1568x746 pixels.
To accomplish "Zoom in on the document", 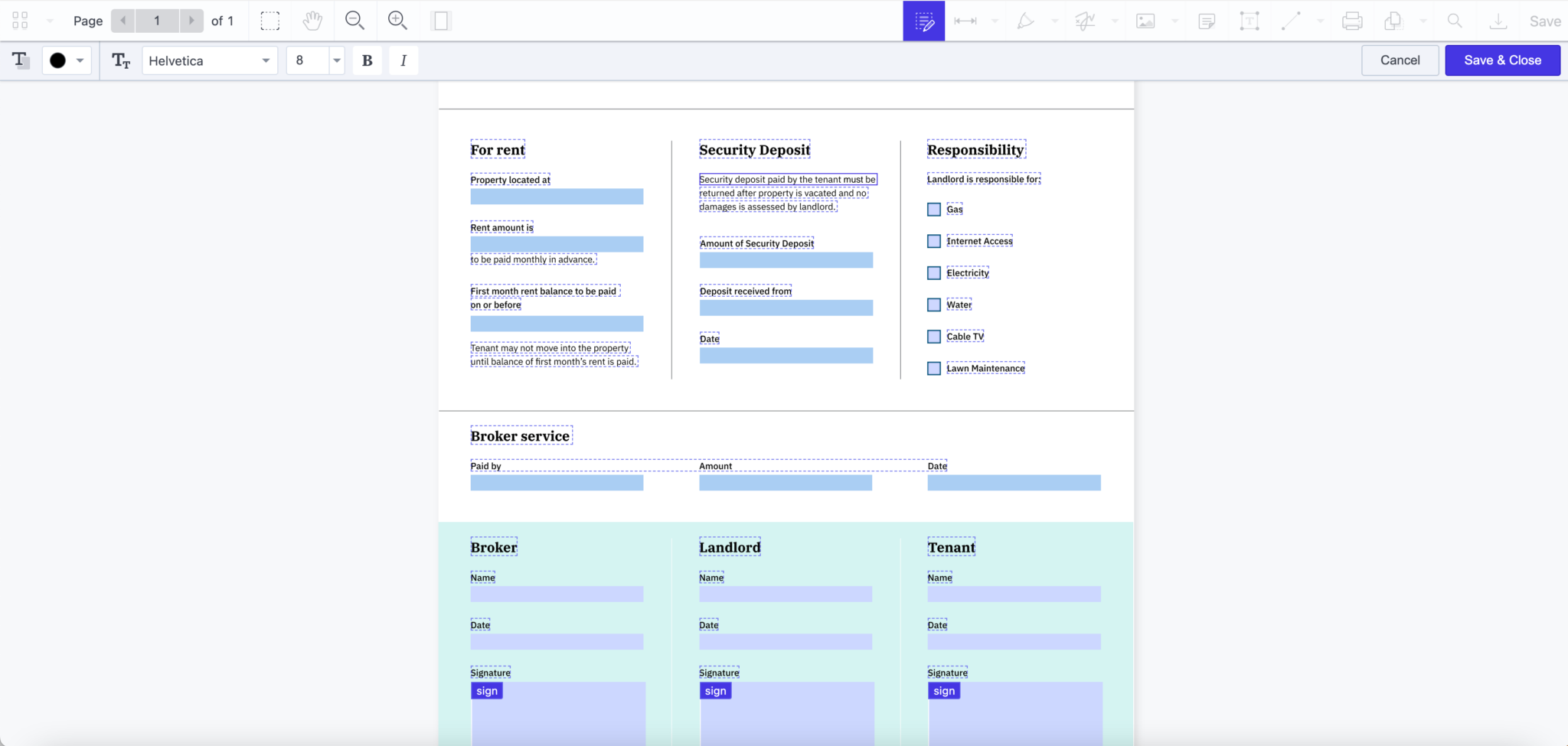I will point(398,21).
